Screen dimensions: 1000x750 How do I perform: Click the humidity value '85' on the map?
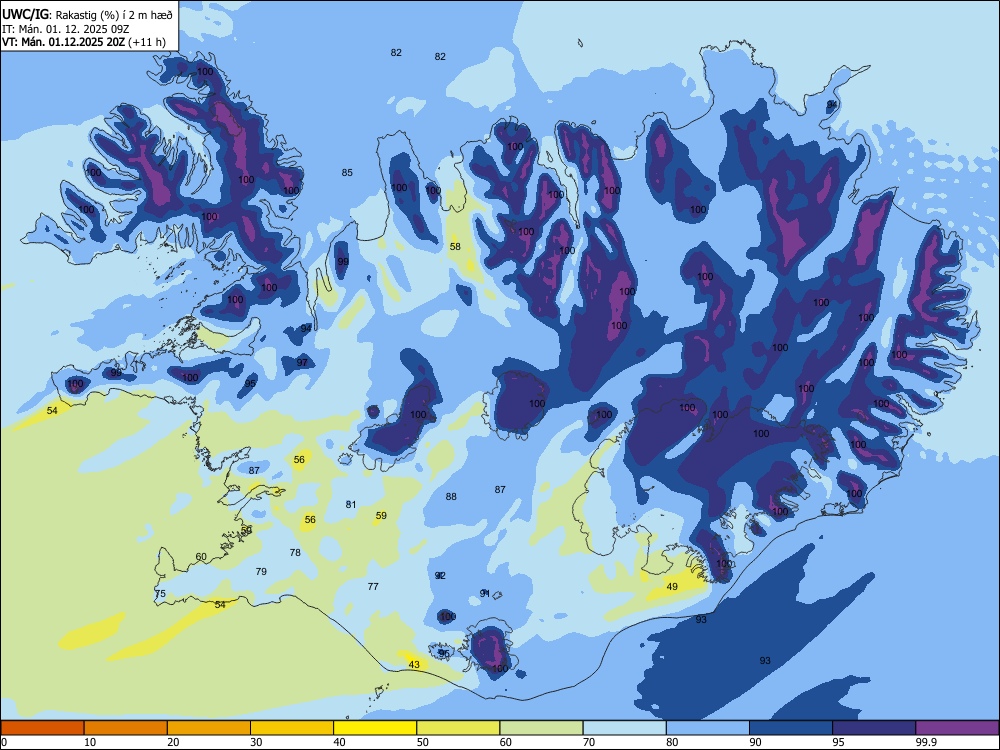click(347, 173)
